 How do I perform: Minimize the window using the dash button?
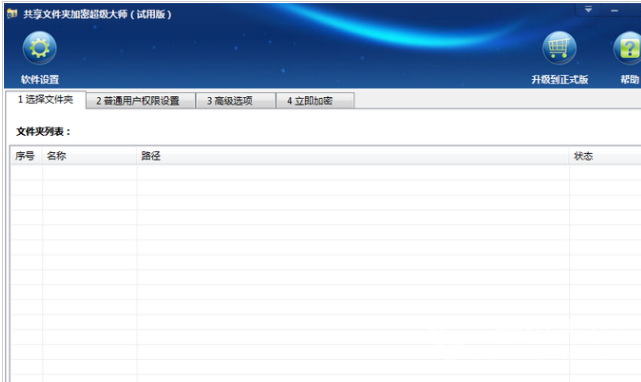[614, 10]
